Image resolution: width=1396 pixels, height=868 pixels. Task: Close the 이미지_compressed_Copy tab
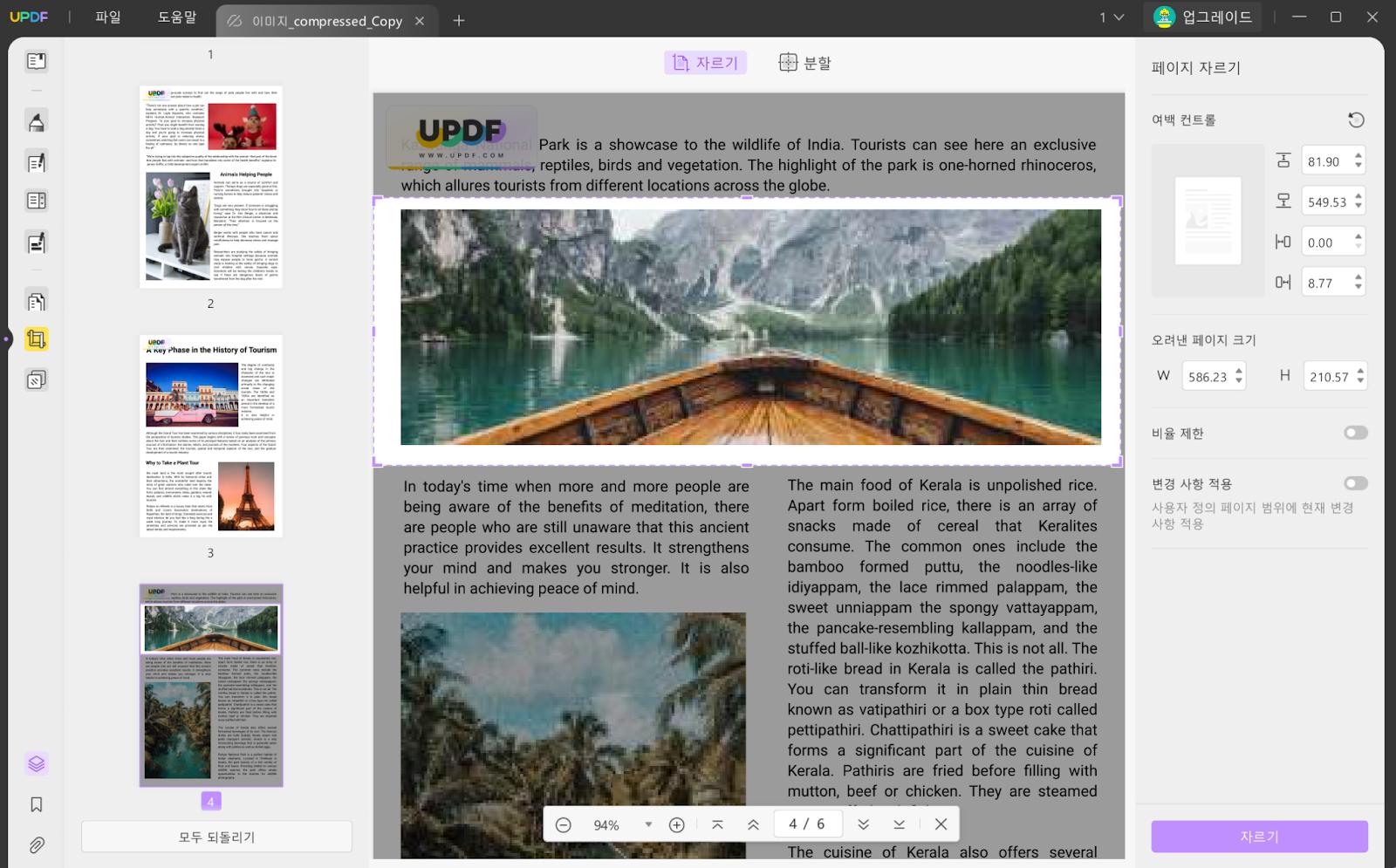tap(420, 21)
